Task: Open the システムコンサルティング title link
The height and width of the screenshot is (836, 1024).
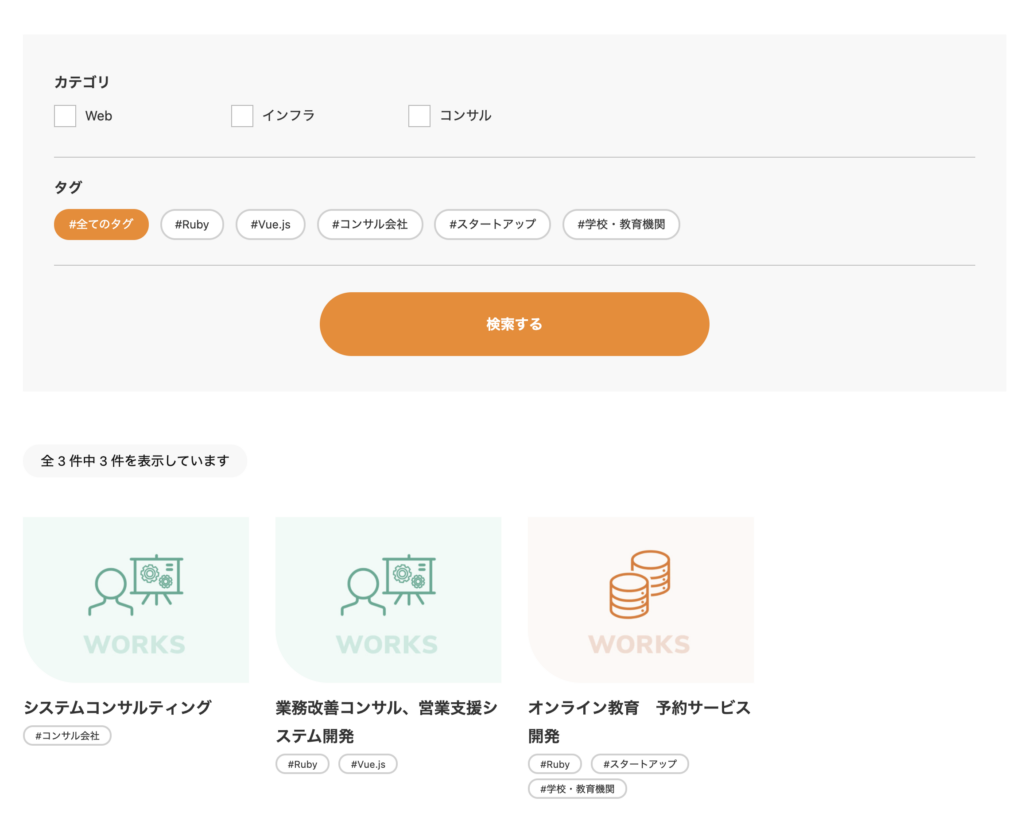Action: 118,708
